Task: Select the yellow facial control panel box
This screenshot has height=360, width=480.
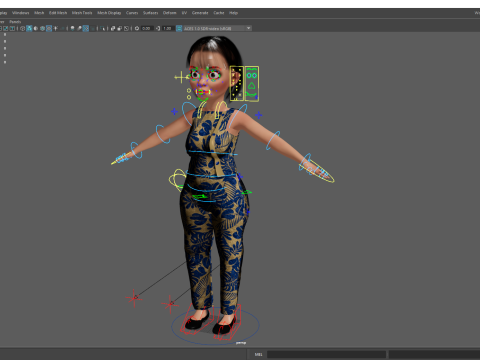Action: click(x=237, y=83)
